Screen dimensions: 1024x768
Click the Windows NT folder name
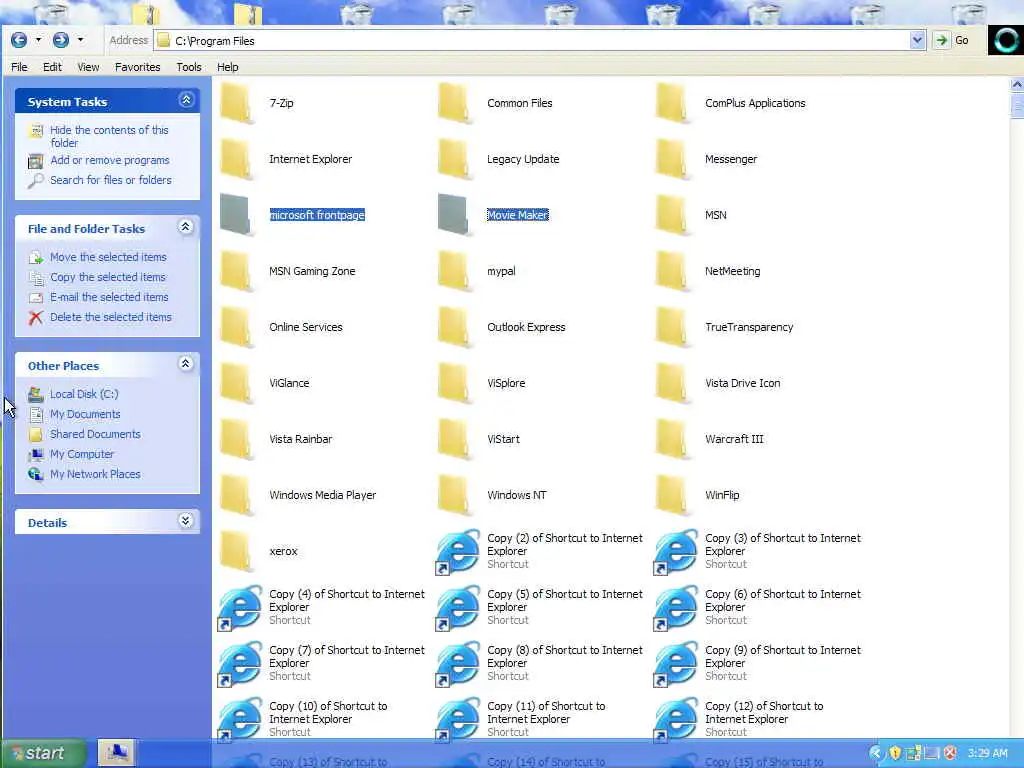click(x=517, y=495)
